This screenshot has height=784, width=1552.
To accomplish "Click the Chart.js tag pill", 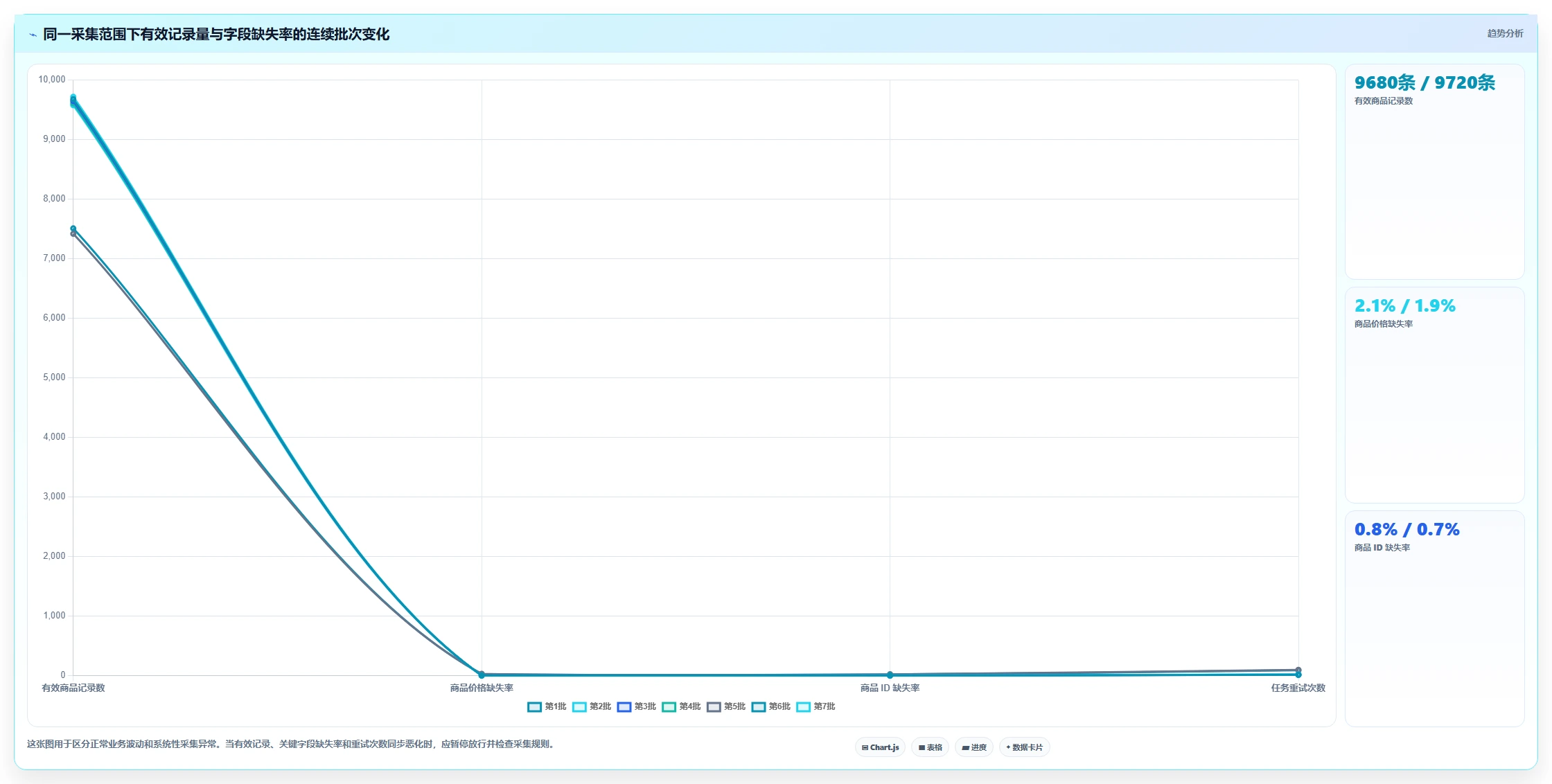I will (880, 747).
